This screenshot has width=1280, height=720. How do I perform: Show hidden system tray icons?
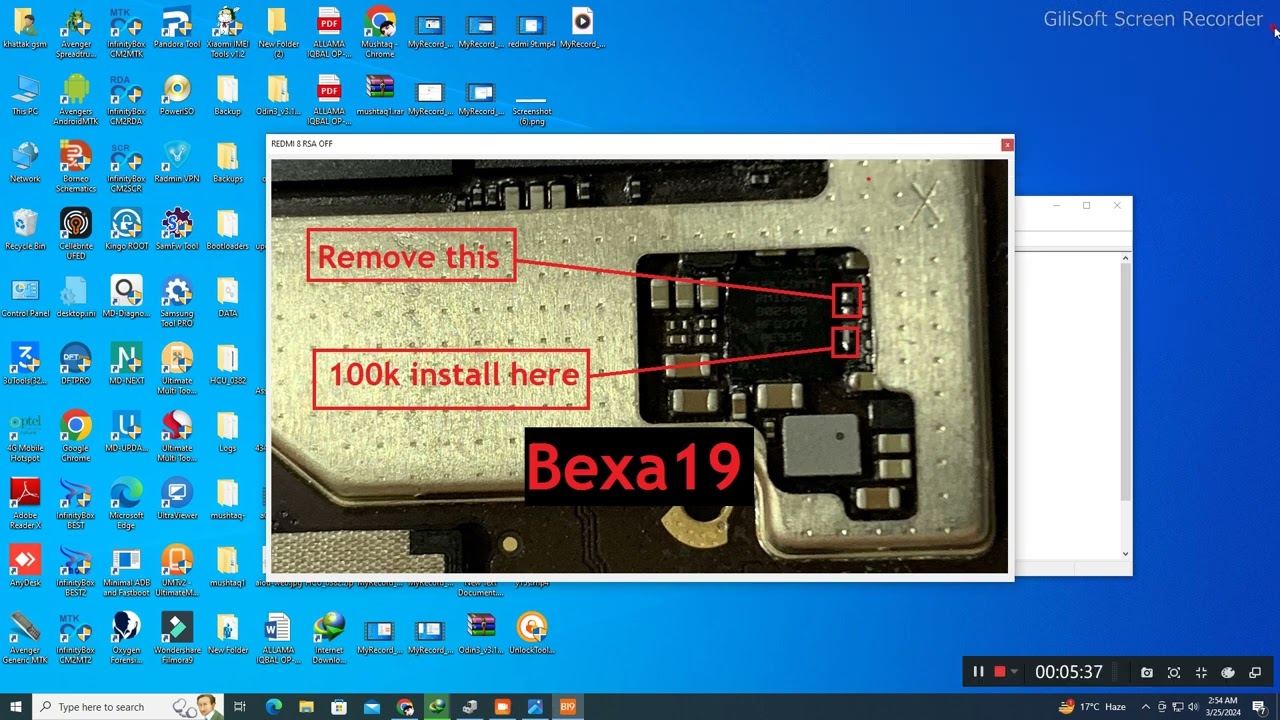click(x=1146, y=707)
